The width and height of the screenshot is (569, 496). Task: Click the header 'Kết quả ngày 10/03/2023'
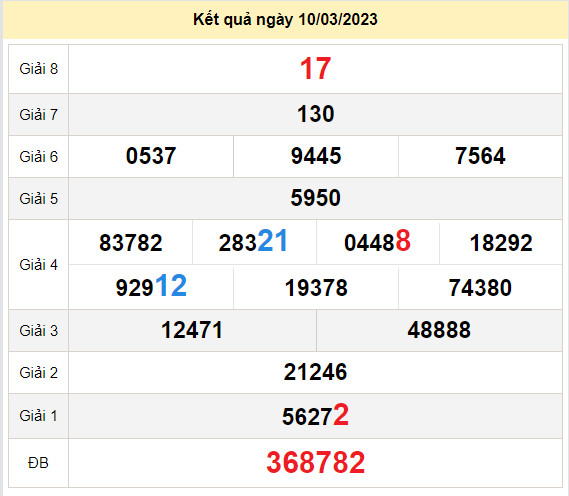(x=285, y=20)
